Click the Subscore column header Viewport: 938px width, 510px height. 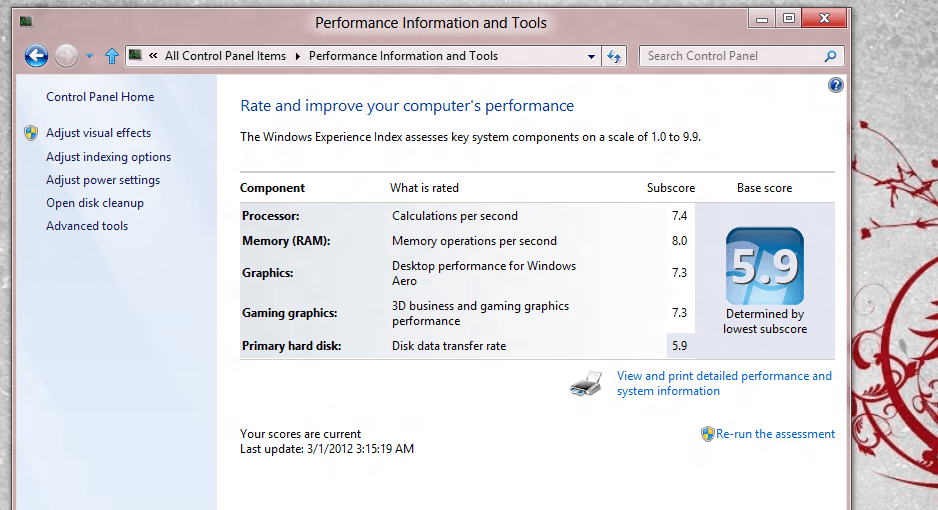click(671, 188)
